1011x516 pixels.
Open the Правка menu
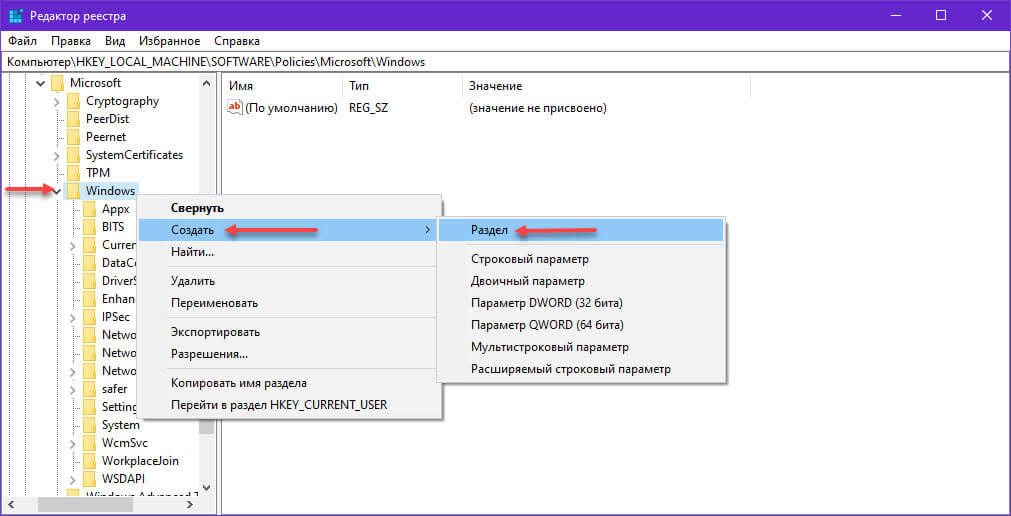(71, 41)
